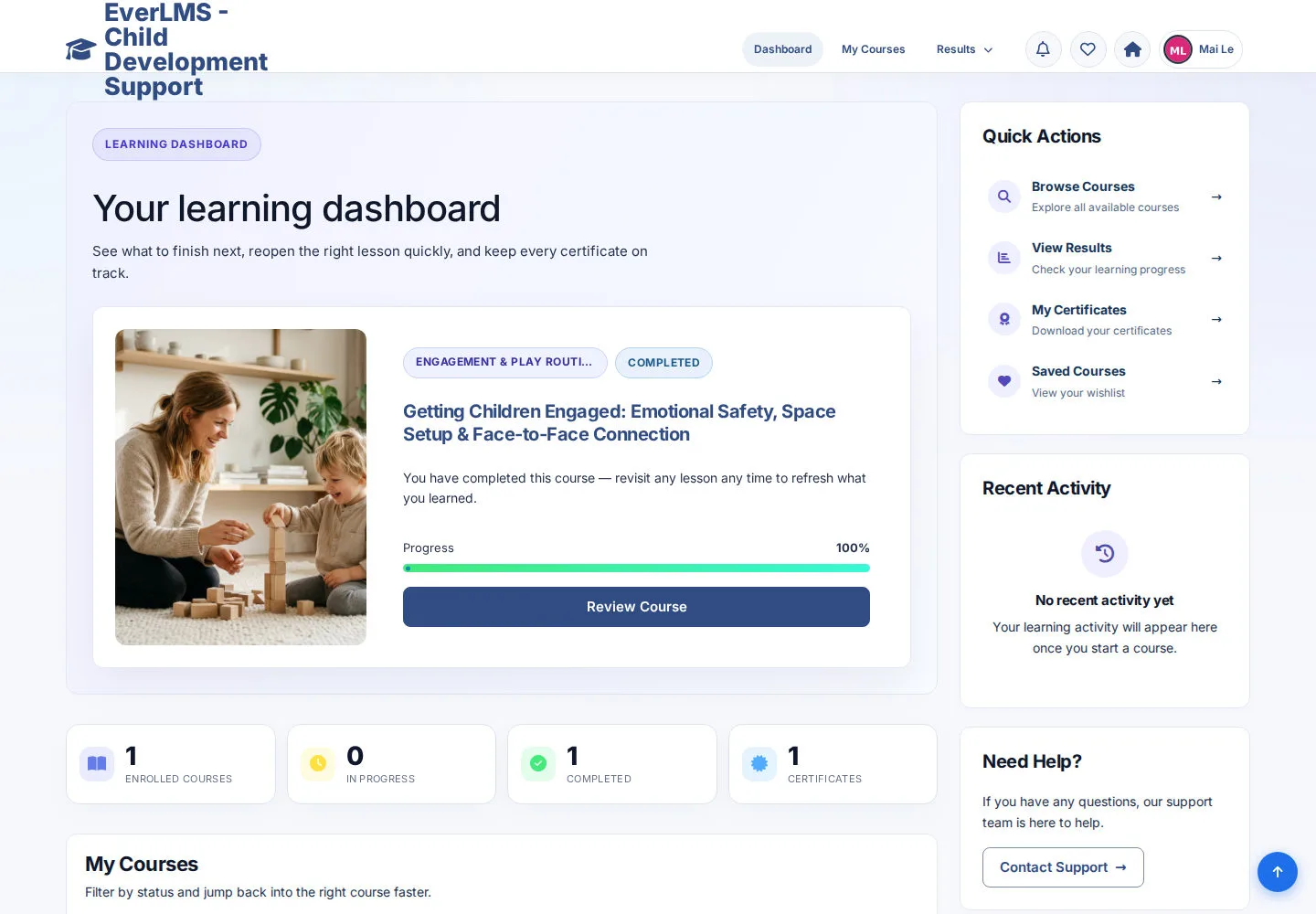Click the 'Your learning dashboard' heading
Viewport: 1316px width, 914px height.
(296, 208)
